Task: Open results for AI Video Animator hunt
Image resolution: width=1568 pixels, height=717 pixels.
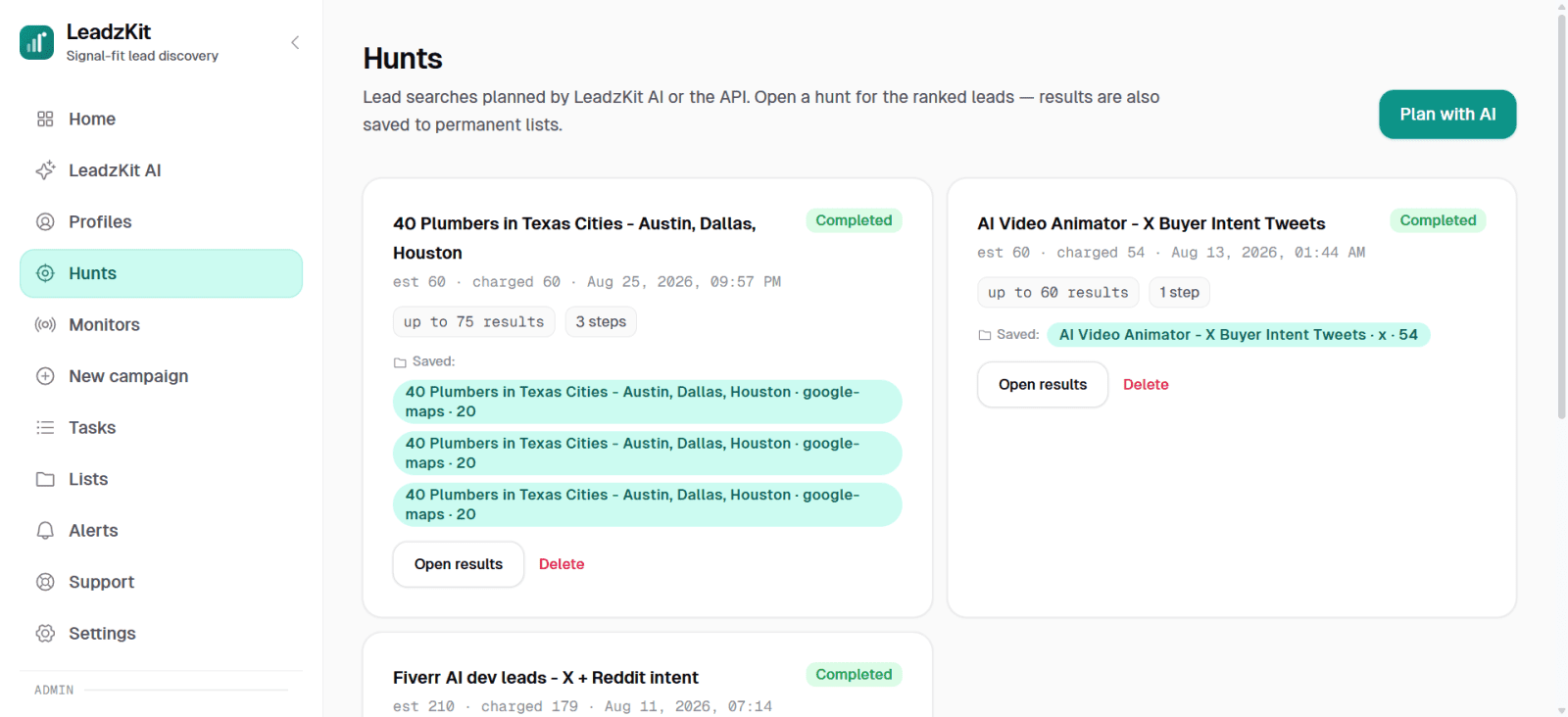Action: click(x=1043, y=385)
